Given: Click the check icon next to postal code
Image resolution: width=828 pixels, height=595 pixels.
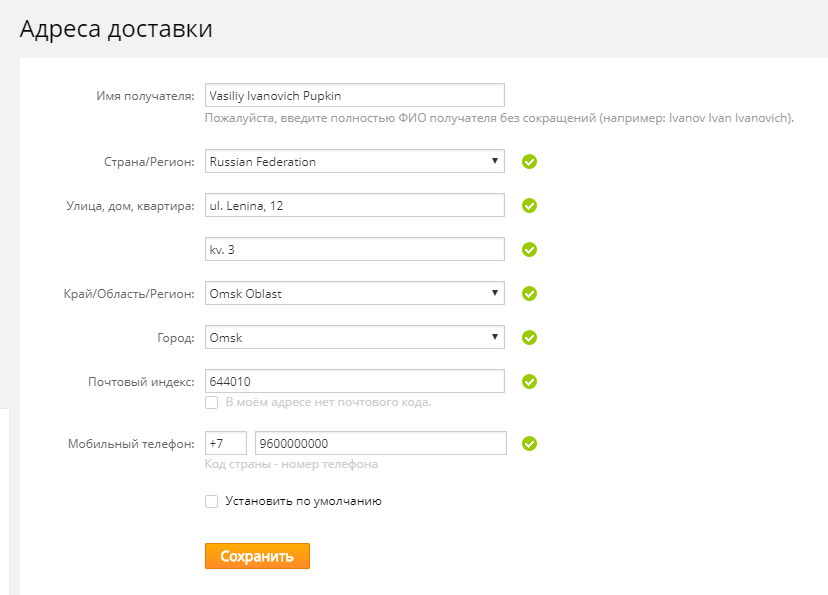Looking at the screenshot, I should point(529,381).
